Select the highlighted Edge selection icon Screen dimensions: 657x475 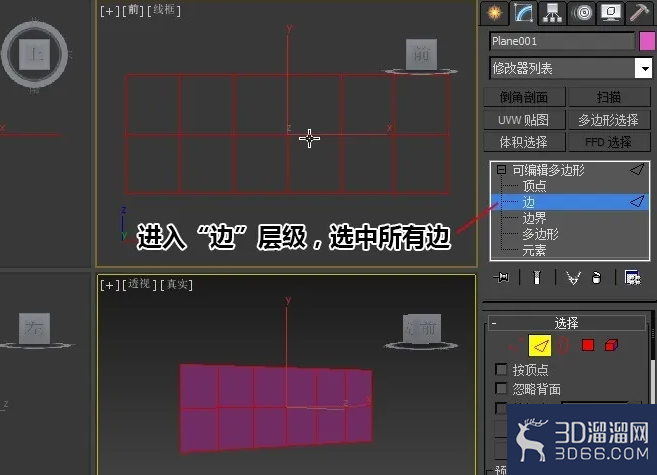(540, 346)
